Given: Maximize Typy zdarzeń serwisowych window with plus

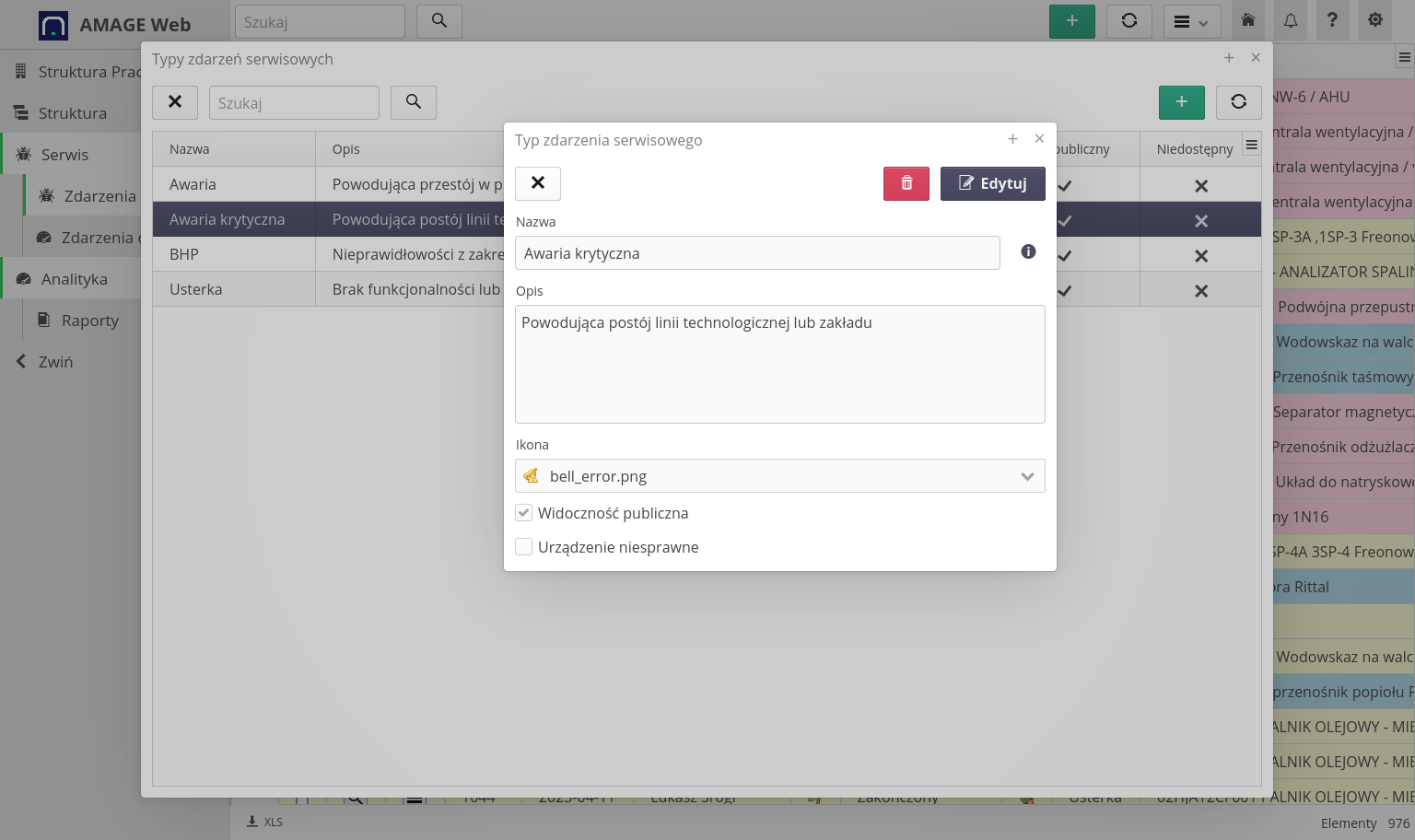Looking at the screenshot, I should click(x=1229, y=58).
